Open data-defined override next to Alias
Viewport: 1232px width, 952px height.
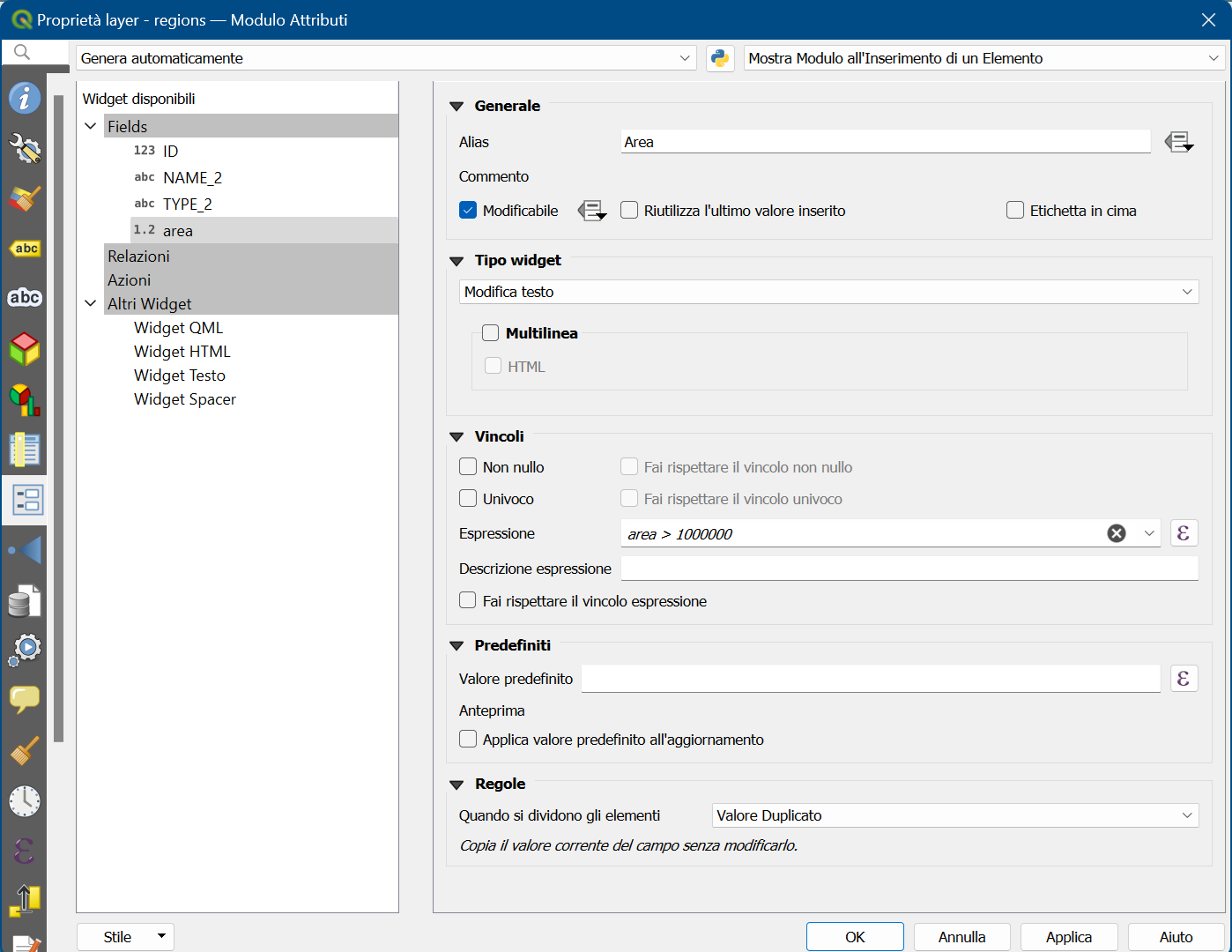(1179, 142)
